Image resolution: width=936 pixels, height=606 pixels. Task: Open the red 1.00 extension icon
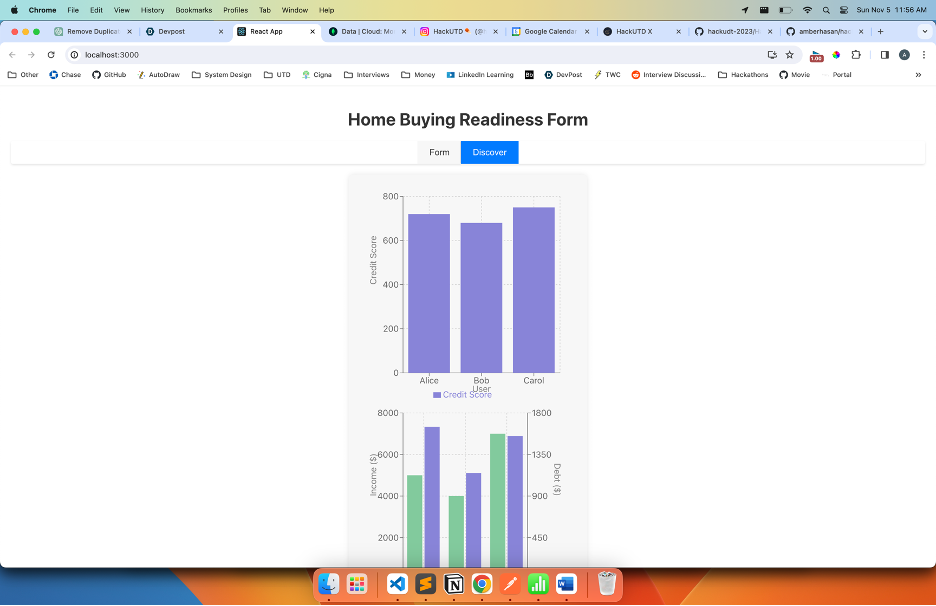[816, 56]
